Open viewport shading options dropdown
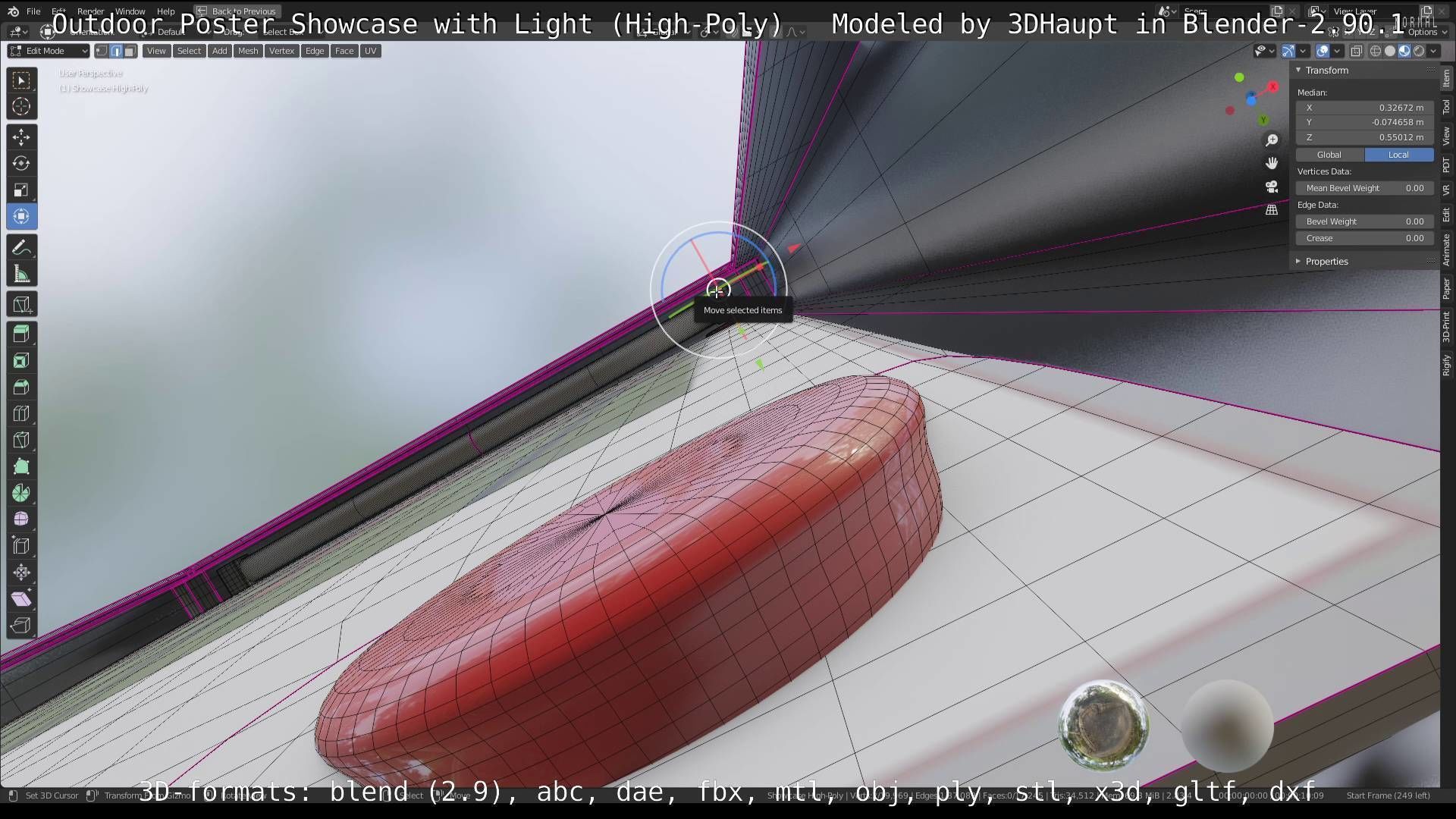The image size is (1456, 819). pos(1434,51)
